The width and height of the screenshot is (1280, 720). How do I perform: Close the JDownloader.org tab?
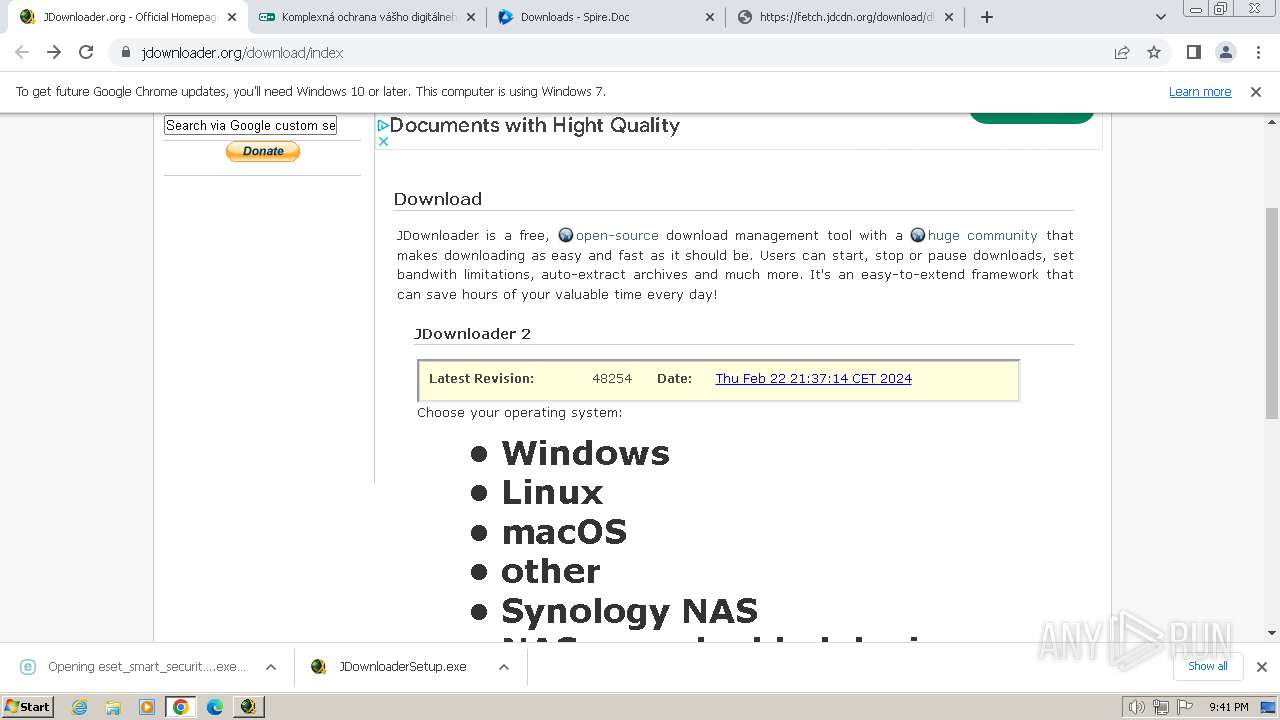click(x=232, y=17)
